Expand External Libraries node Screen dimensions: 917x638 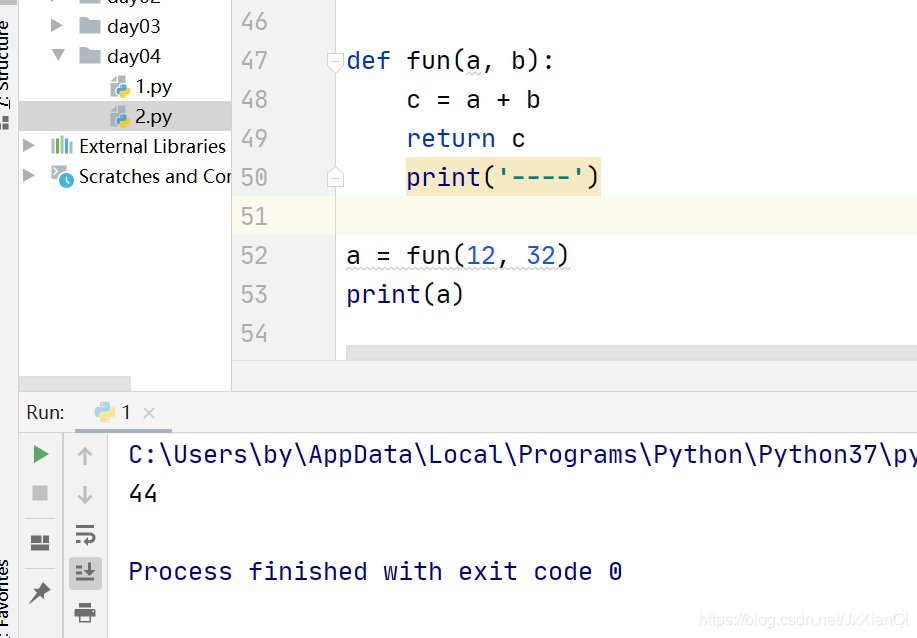pos(29,145)
